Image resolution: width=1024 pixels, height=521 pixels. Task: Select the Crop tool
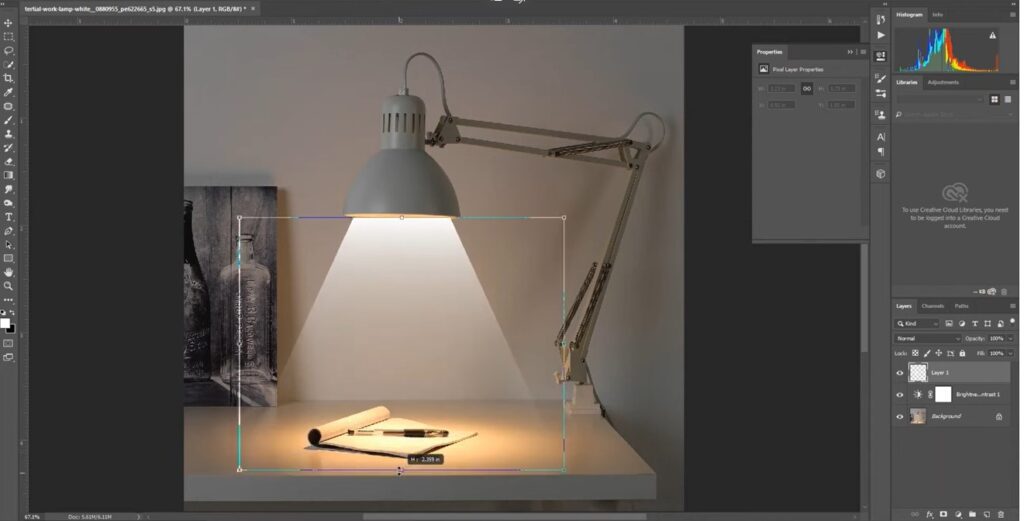9,78
